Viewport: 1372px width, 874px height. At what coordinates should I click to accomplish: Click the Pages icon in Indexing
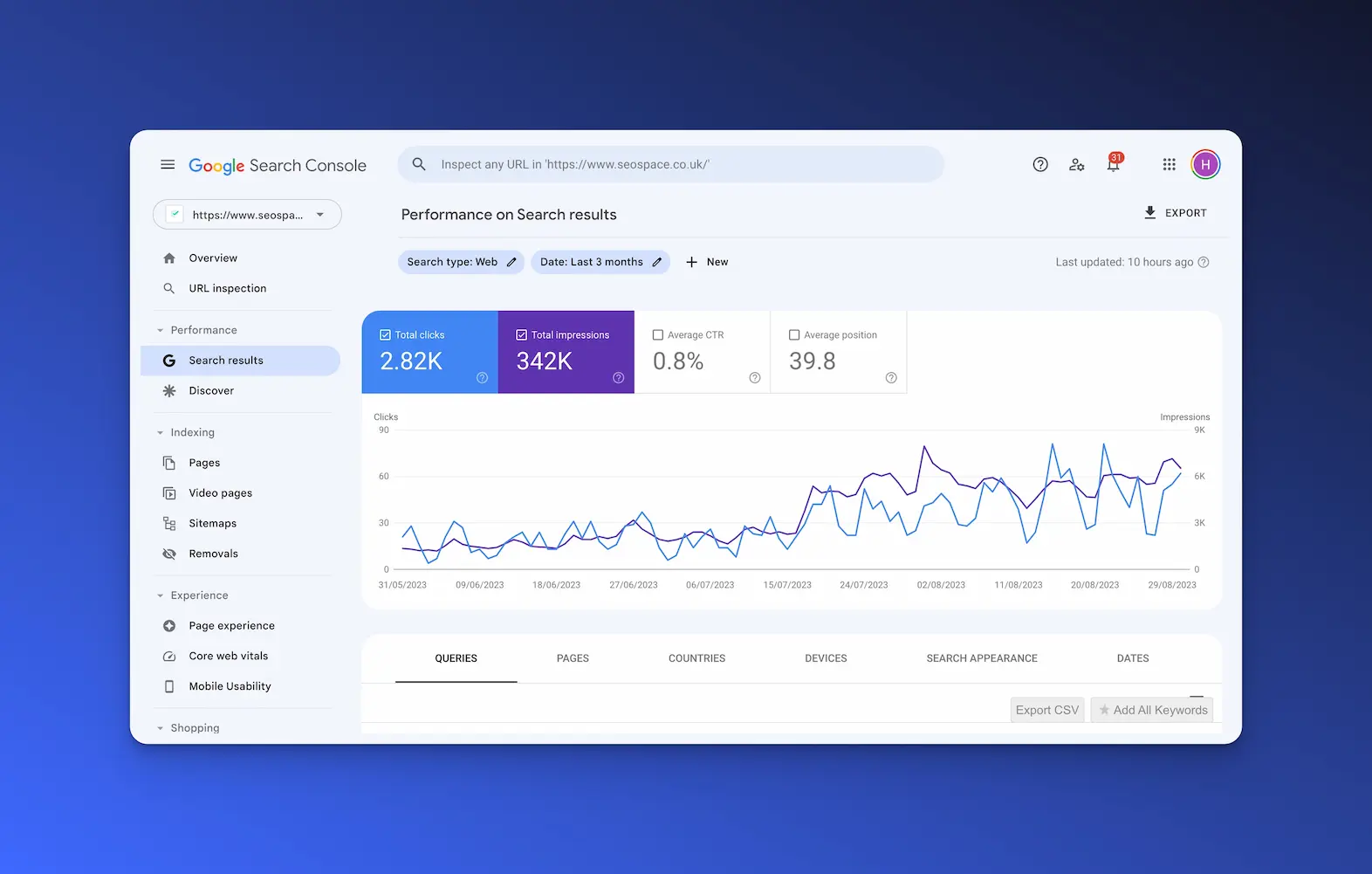(169, 463)
